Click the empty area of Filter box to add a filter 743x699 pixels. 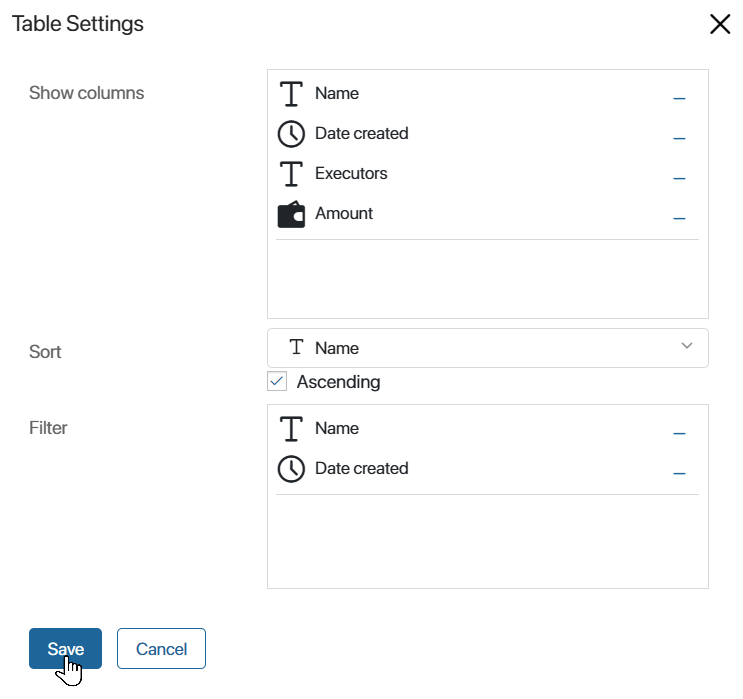488,540
